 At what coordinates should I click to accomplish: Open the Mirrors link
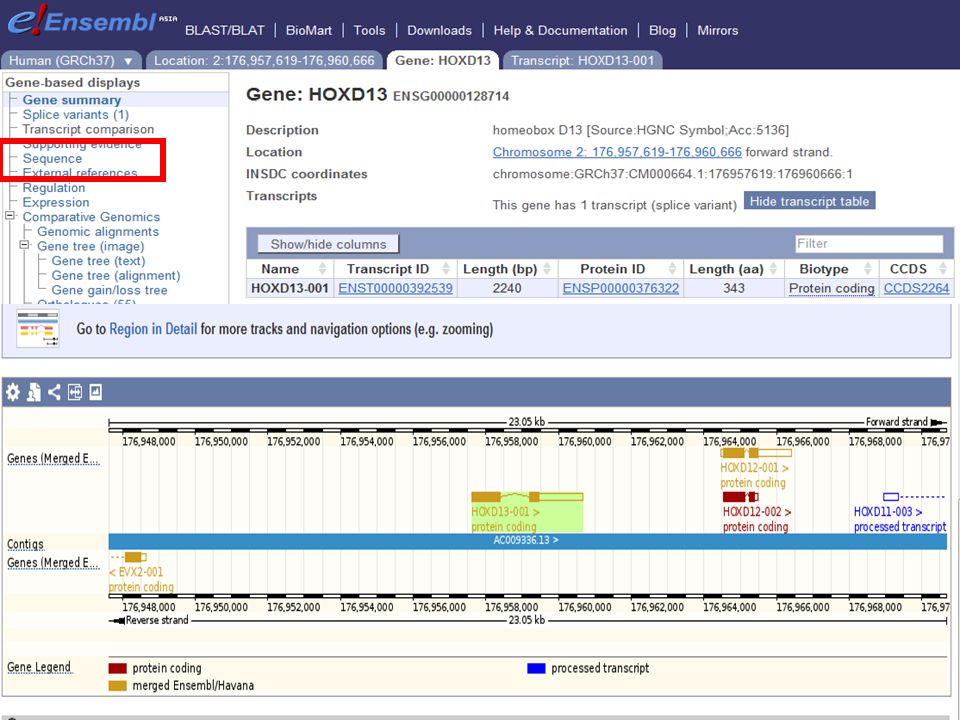[718, 31]
